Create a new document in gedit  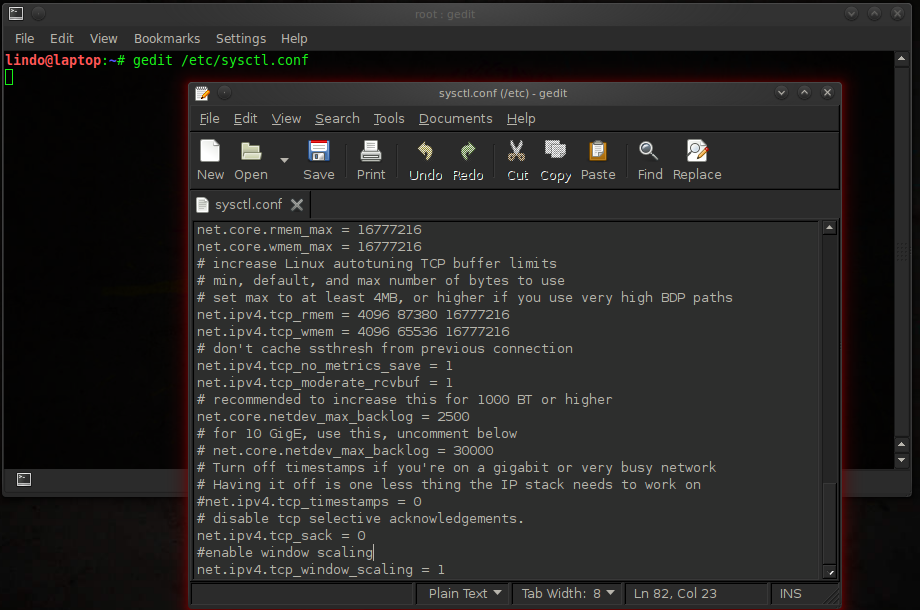tap(210, 160)
